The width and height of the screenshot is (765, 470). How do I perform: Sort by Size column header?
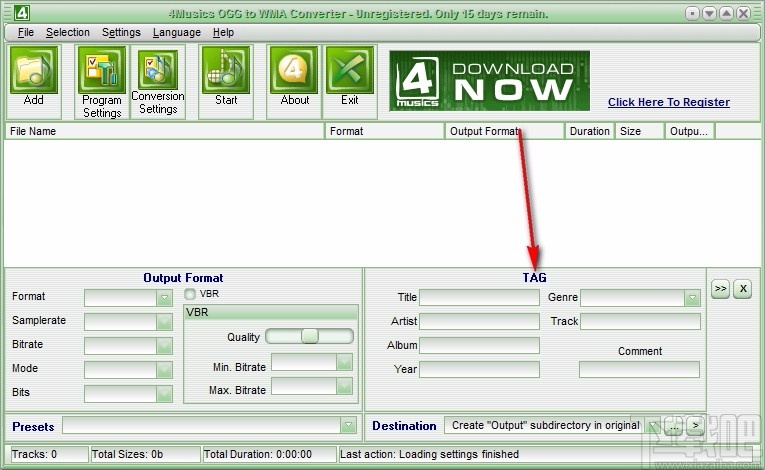tap(640, 131)
